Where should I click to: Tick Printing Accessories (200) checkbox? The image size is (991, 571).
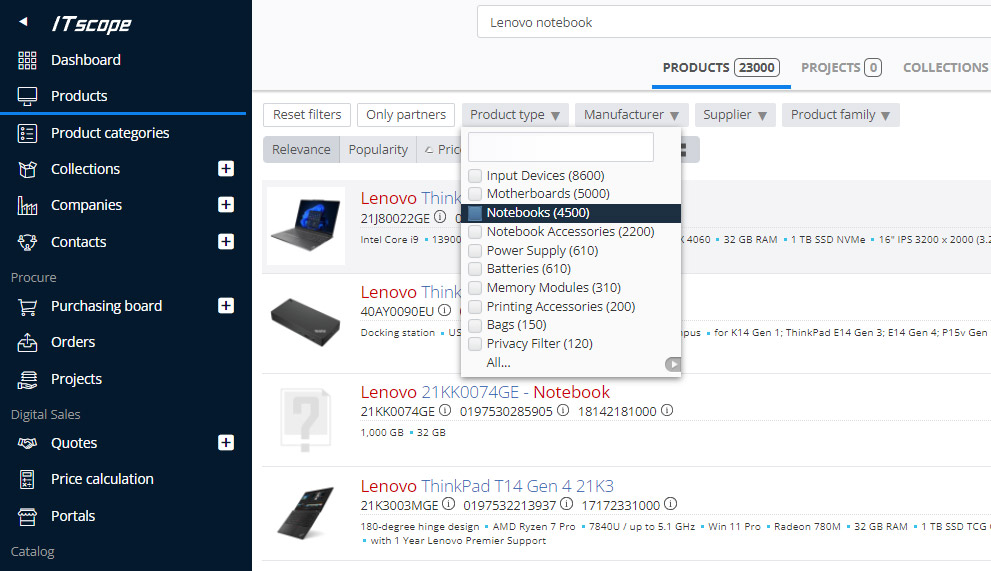475,307
